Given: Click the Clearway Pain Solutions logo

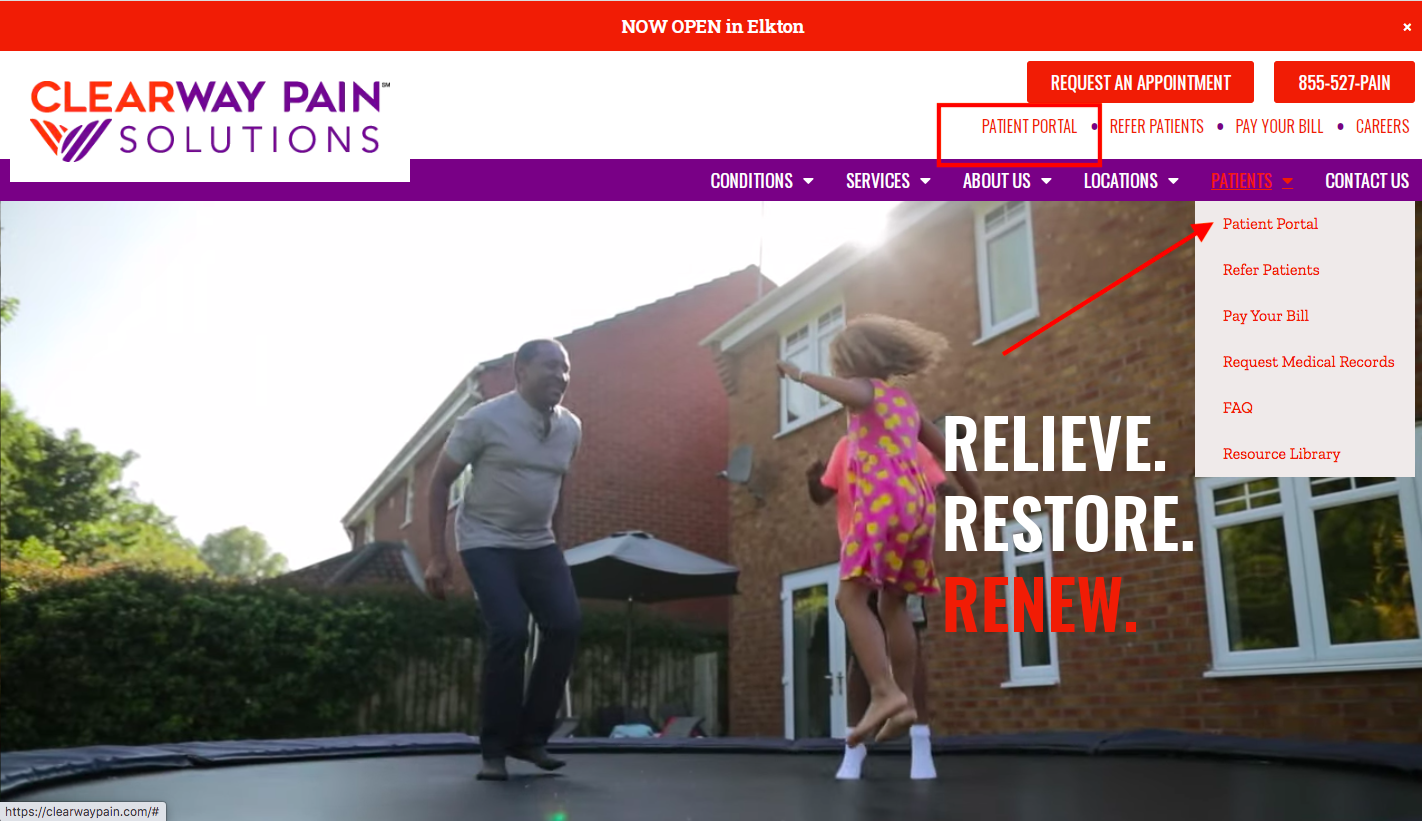Looking at the screenshot, I should point(210,121).
